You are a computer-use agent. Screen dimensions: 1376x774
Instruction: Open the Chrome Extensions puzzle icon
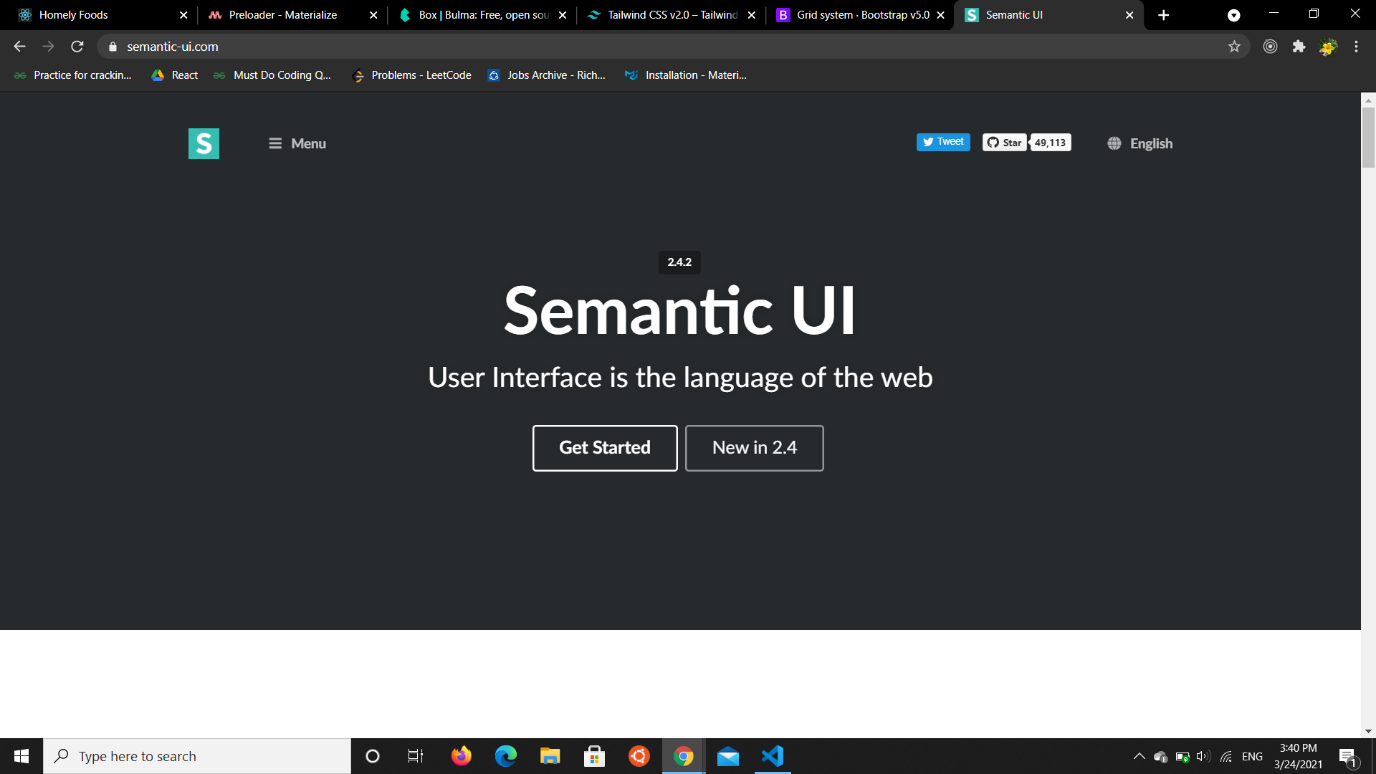pyautogui.click(x=1299, y=46)
